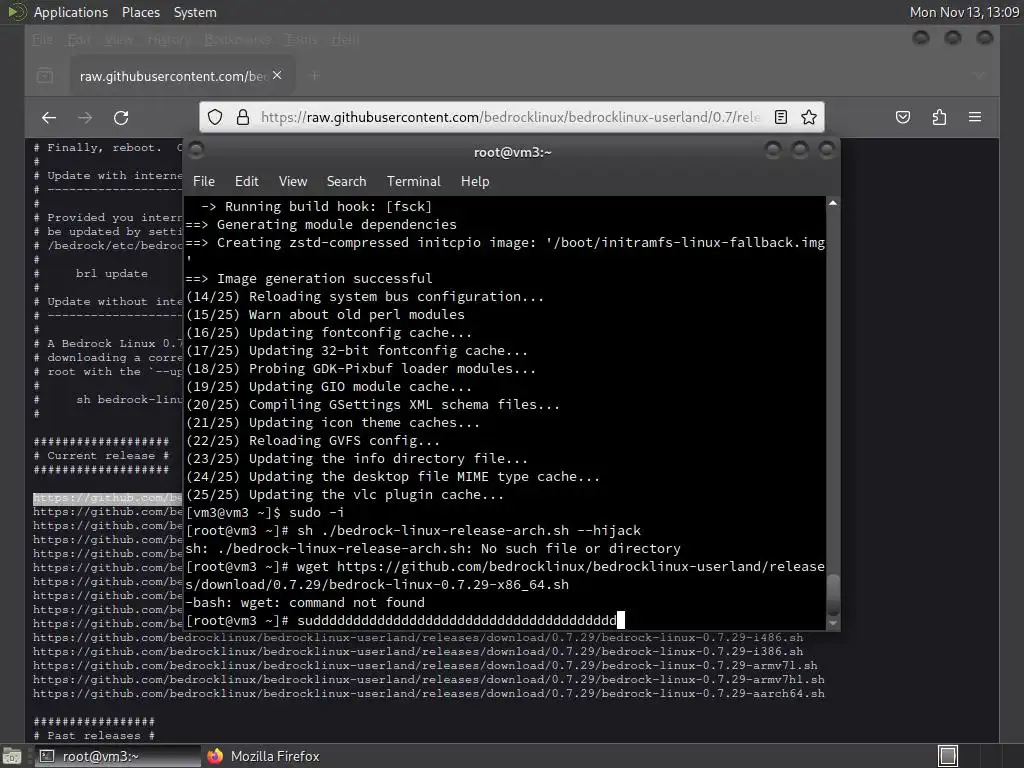This screenshot has height=768, width=1024.
Task: Click the 'brl update' text in page
Action: coord(112,274)
